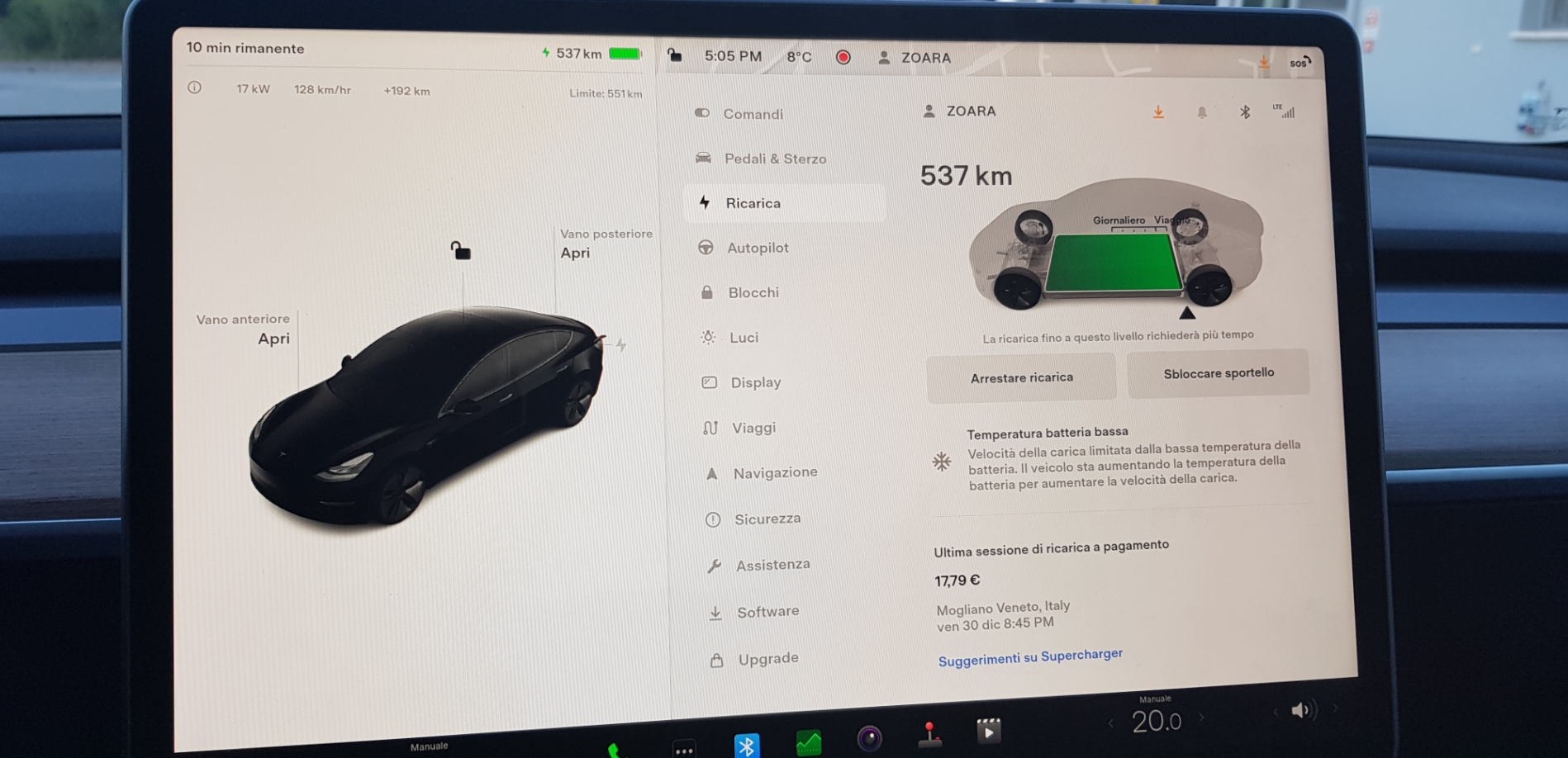Screen dimensions: 1568x758
Task: Tap the lock icon in top status bar
Action: click(x=675, y=55)
